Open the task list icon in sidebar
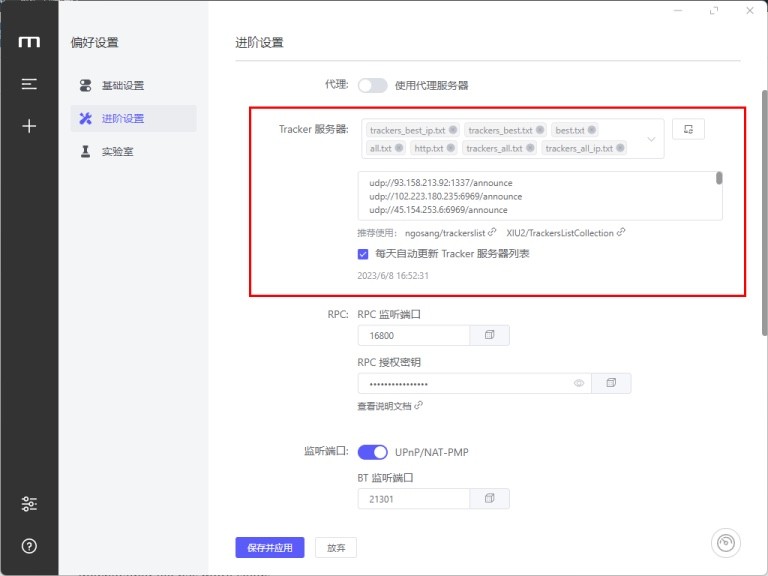Viewport: 768px width, 576px height. [x=29, y=84]
